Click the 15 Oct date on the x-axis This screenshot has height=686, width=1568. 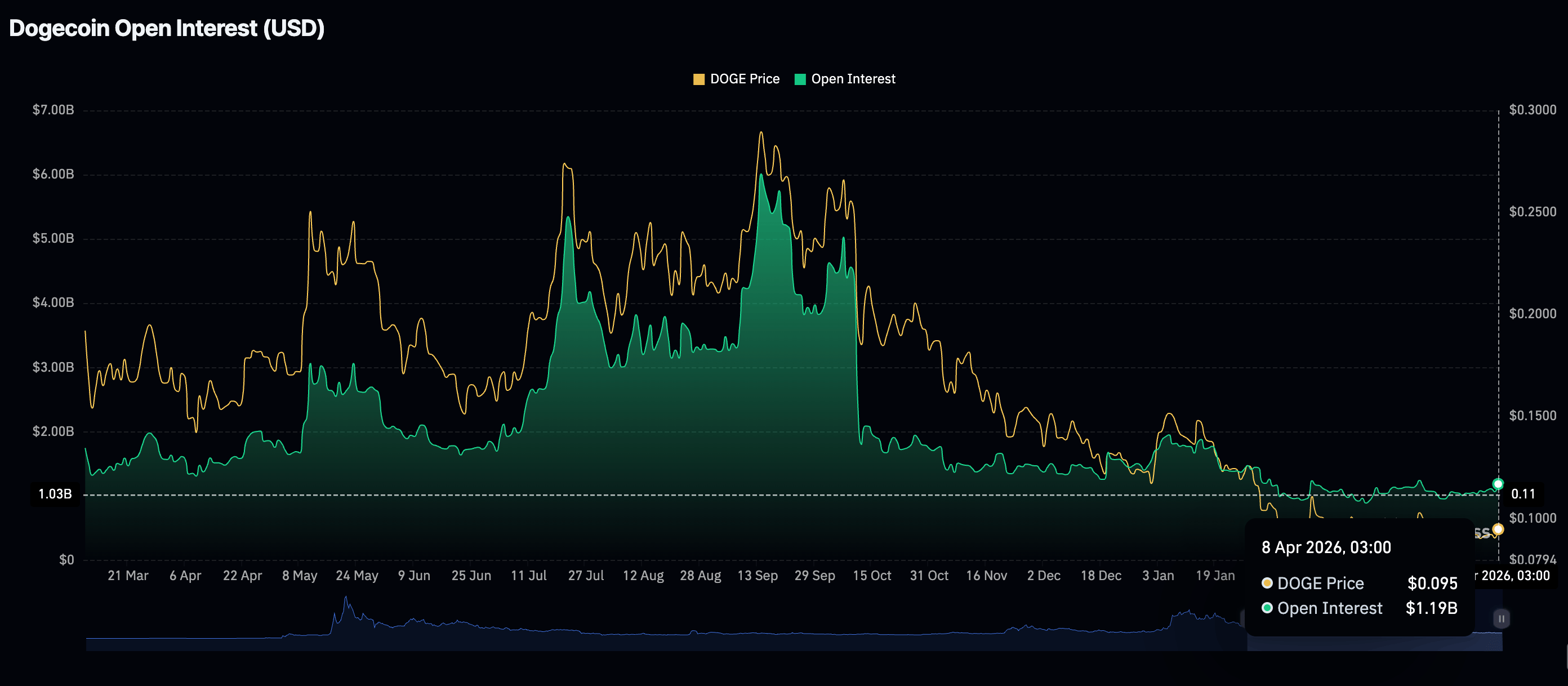pos(872,575)
